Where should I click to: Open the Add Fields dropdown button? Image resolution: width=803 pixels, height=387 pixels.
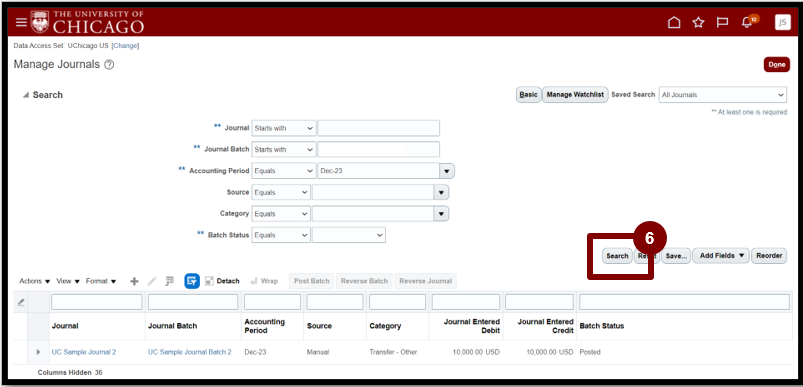721,256
